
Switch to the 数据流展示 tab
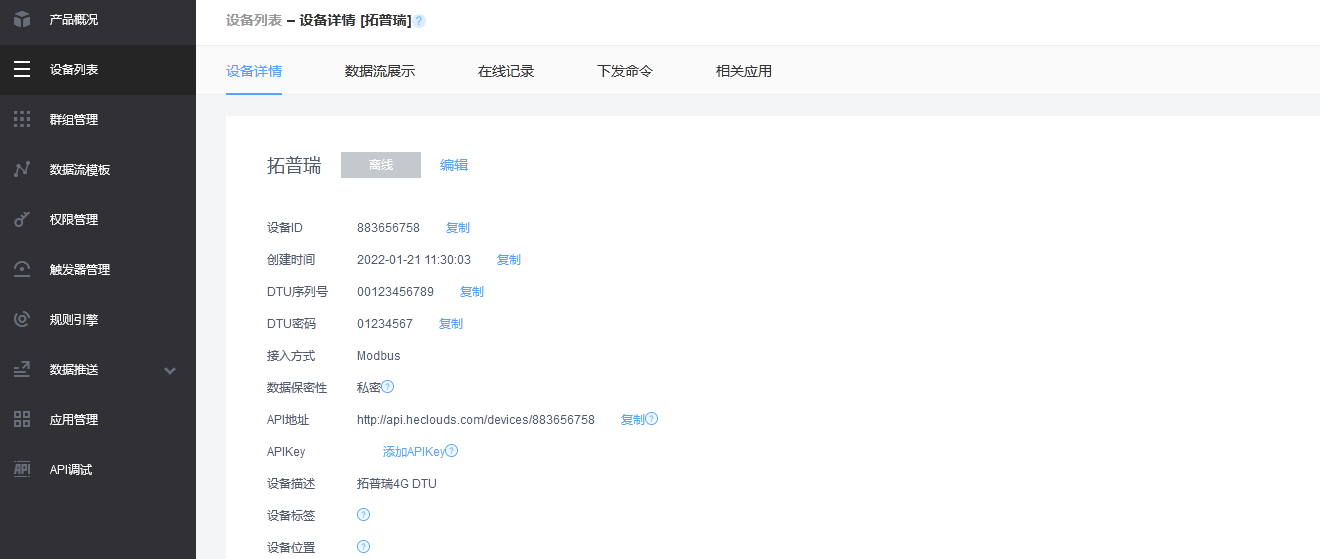(x=379, y=72)
